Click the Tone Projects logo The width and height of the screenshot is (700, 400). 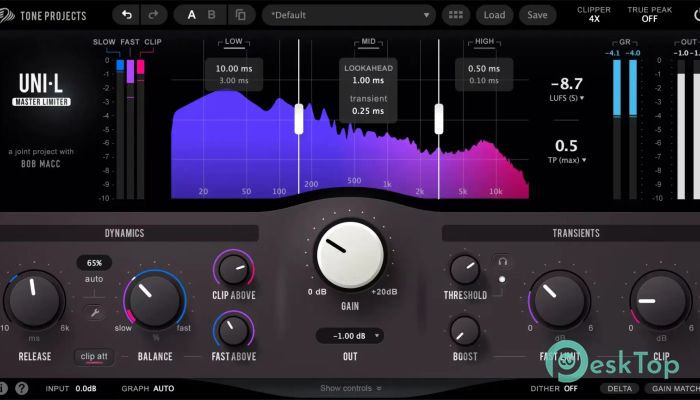[43, 16]
